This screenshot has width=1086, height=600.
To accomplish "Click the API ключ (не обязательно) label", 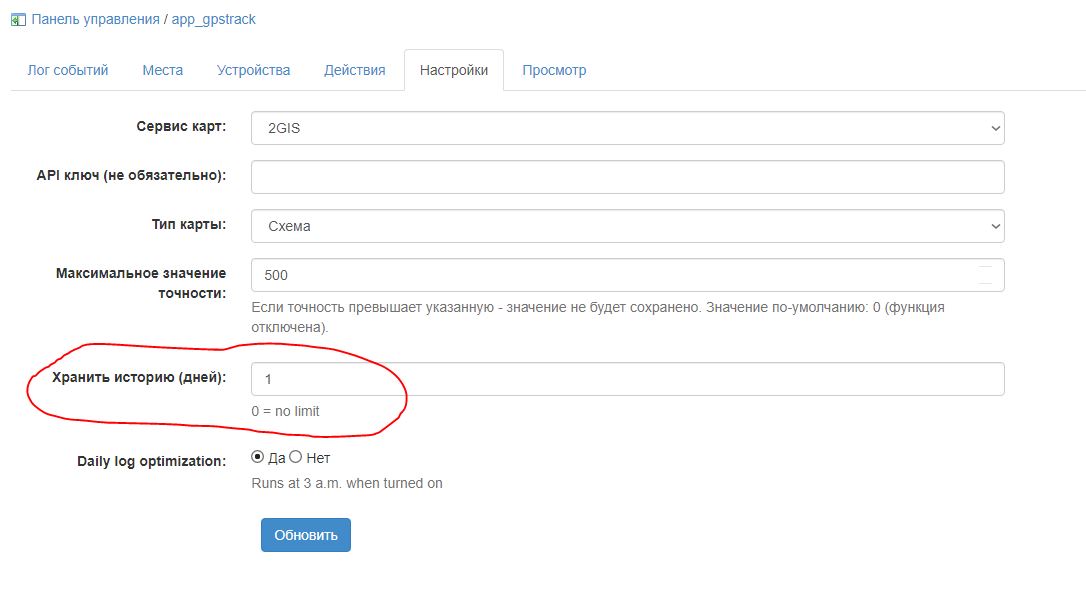I will 131,176.
